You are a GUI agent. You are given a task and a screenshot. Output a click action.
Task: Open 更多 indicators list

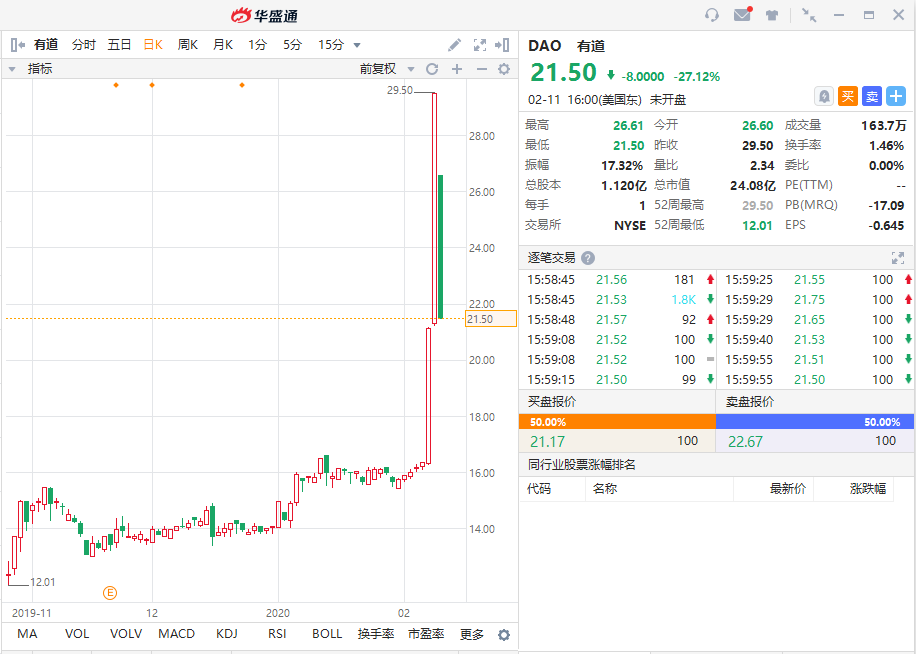(471, 634)
